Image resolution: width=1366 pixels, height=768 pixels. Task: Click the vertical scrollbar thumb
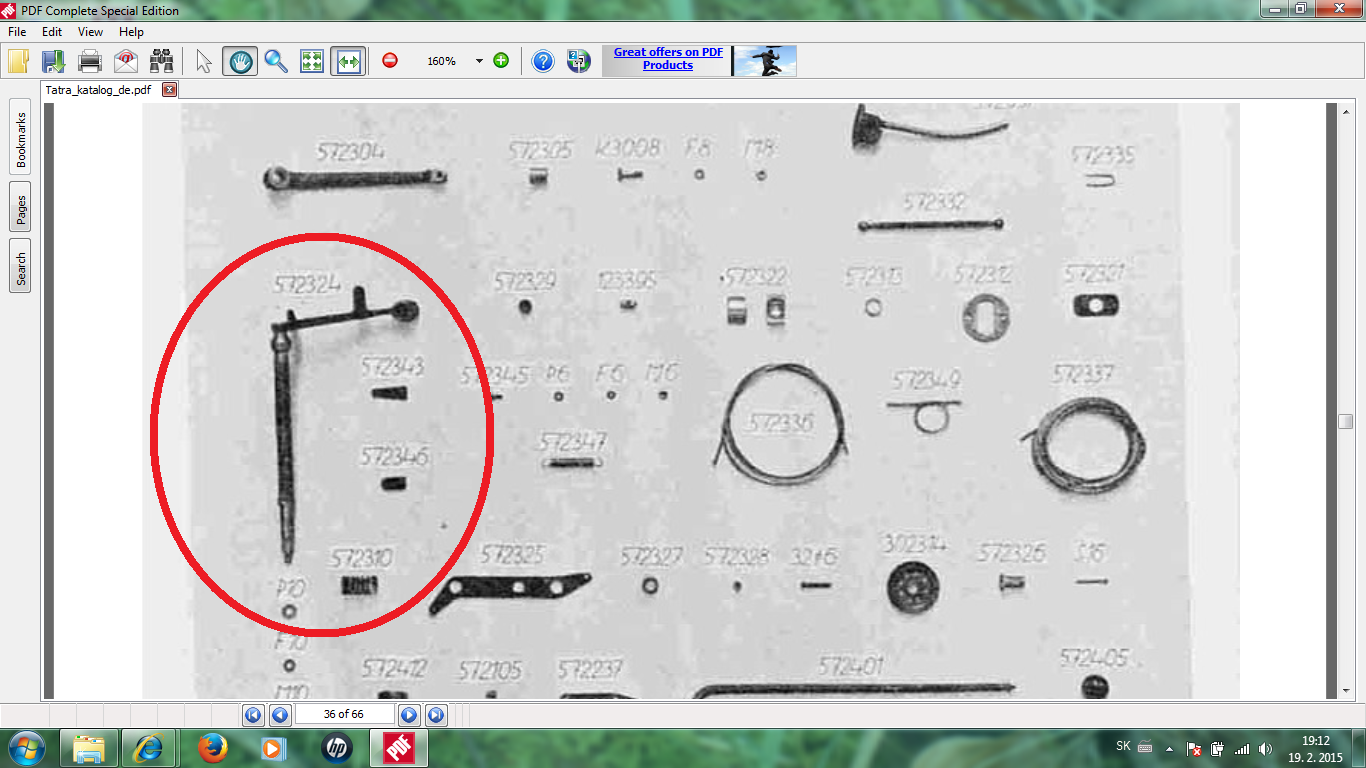click(x=1346, y=421)
